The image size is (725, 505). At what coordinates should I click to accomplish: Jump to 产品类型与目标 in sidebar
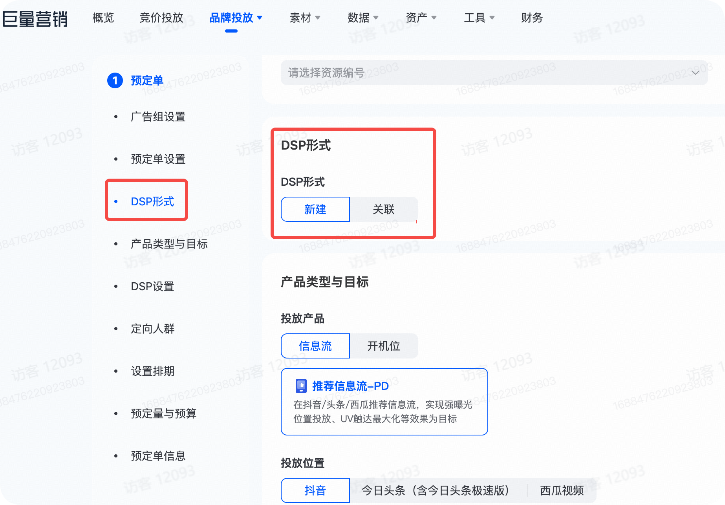point(169,244)
